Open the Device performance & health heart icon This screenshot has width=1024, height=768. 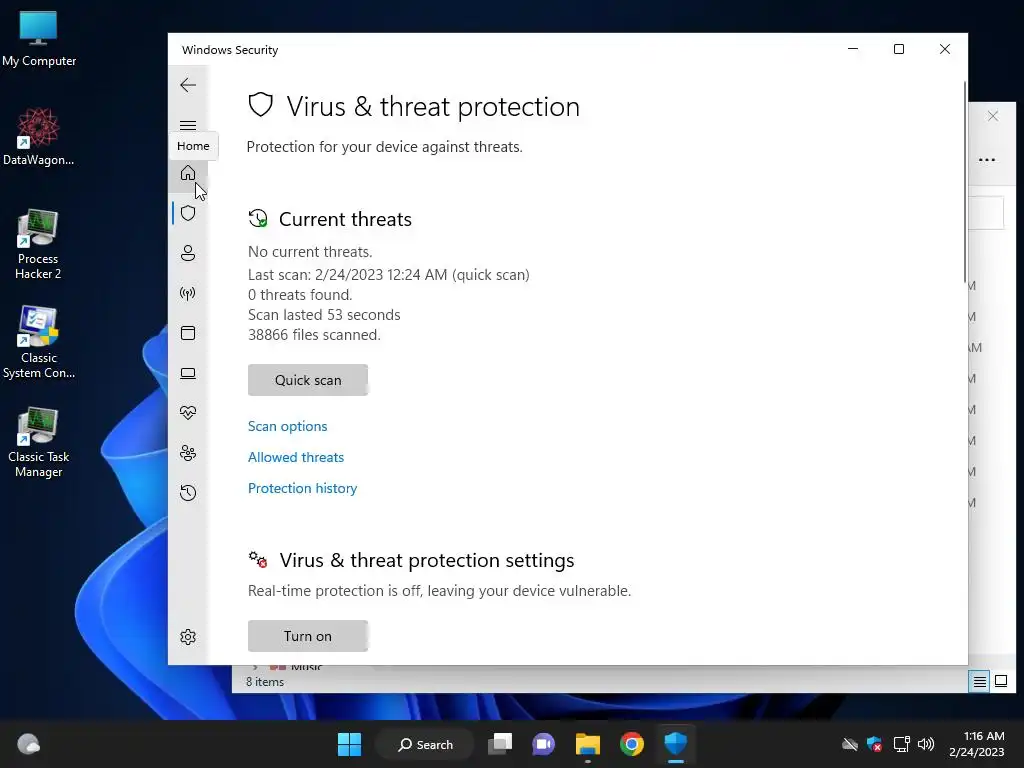(x=188, y=413)
